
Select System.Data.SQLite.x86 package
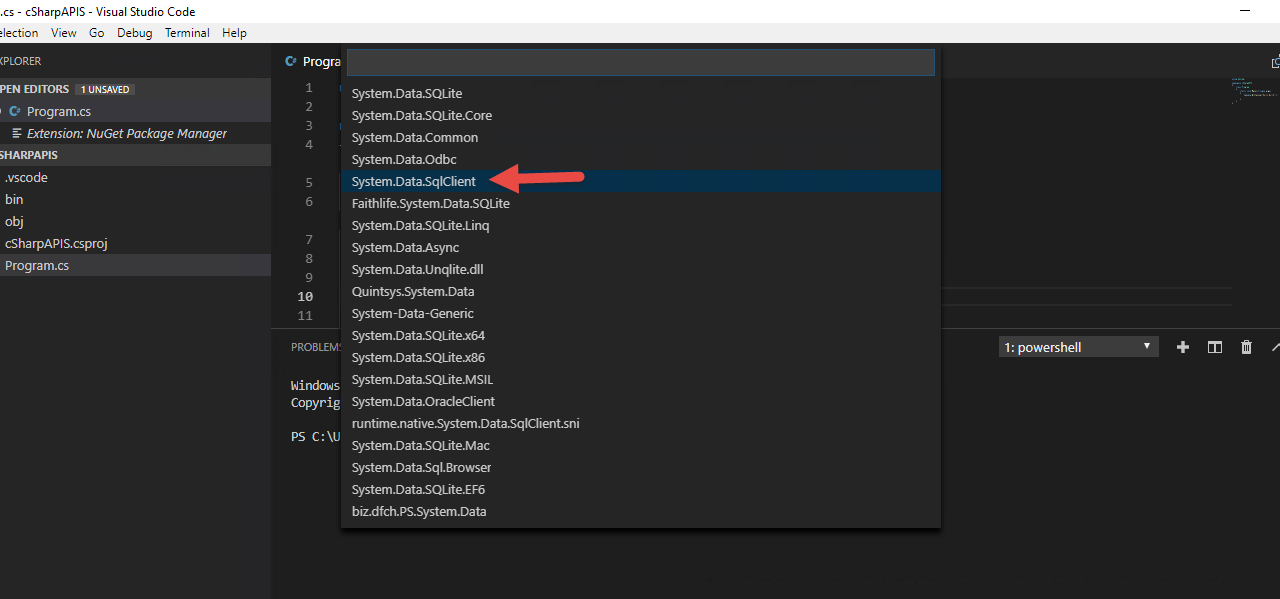click(x=640, y=357)
